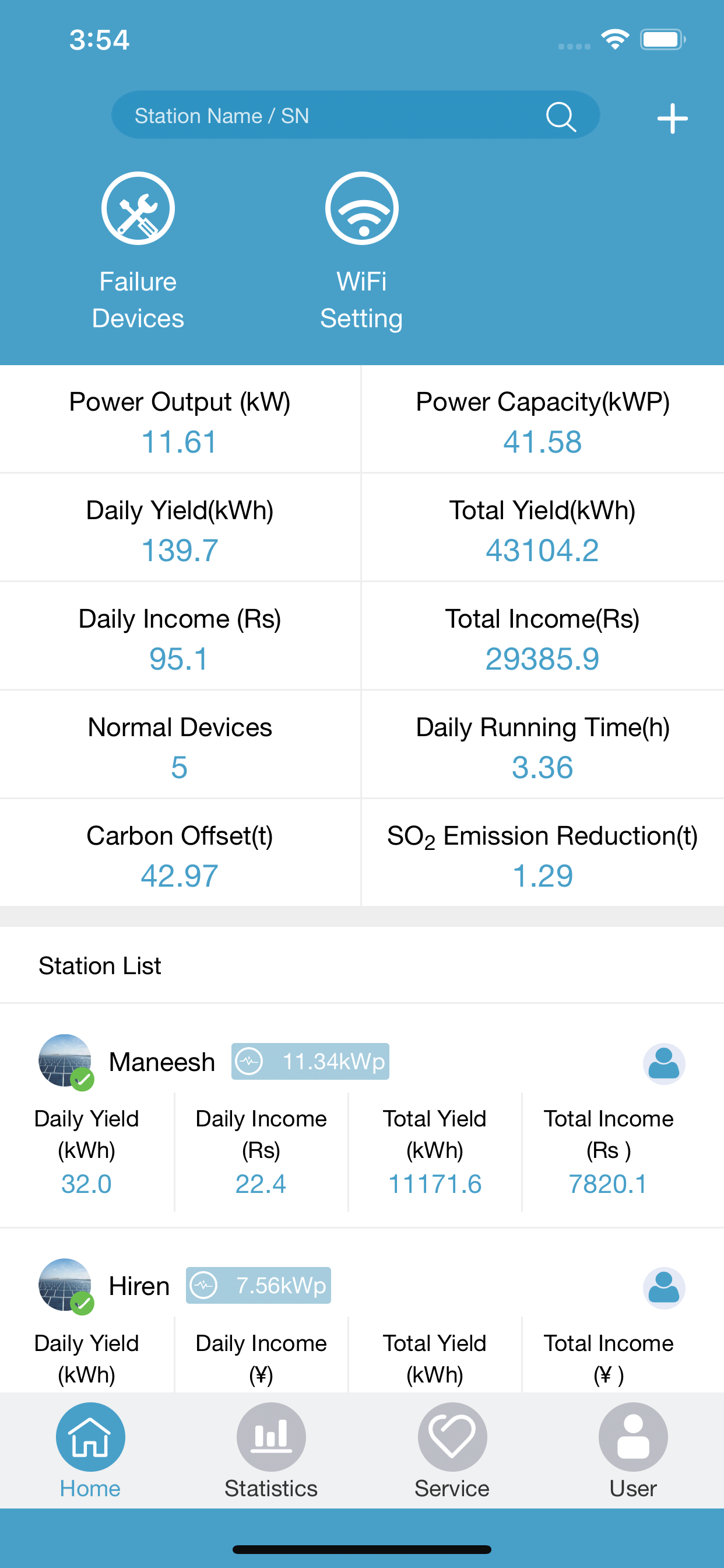Select the Power Output value 11.61

(x=180, y=442)
